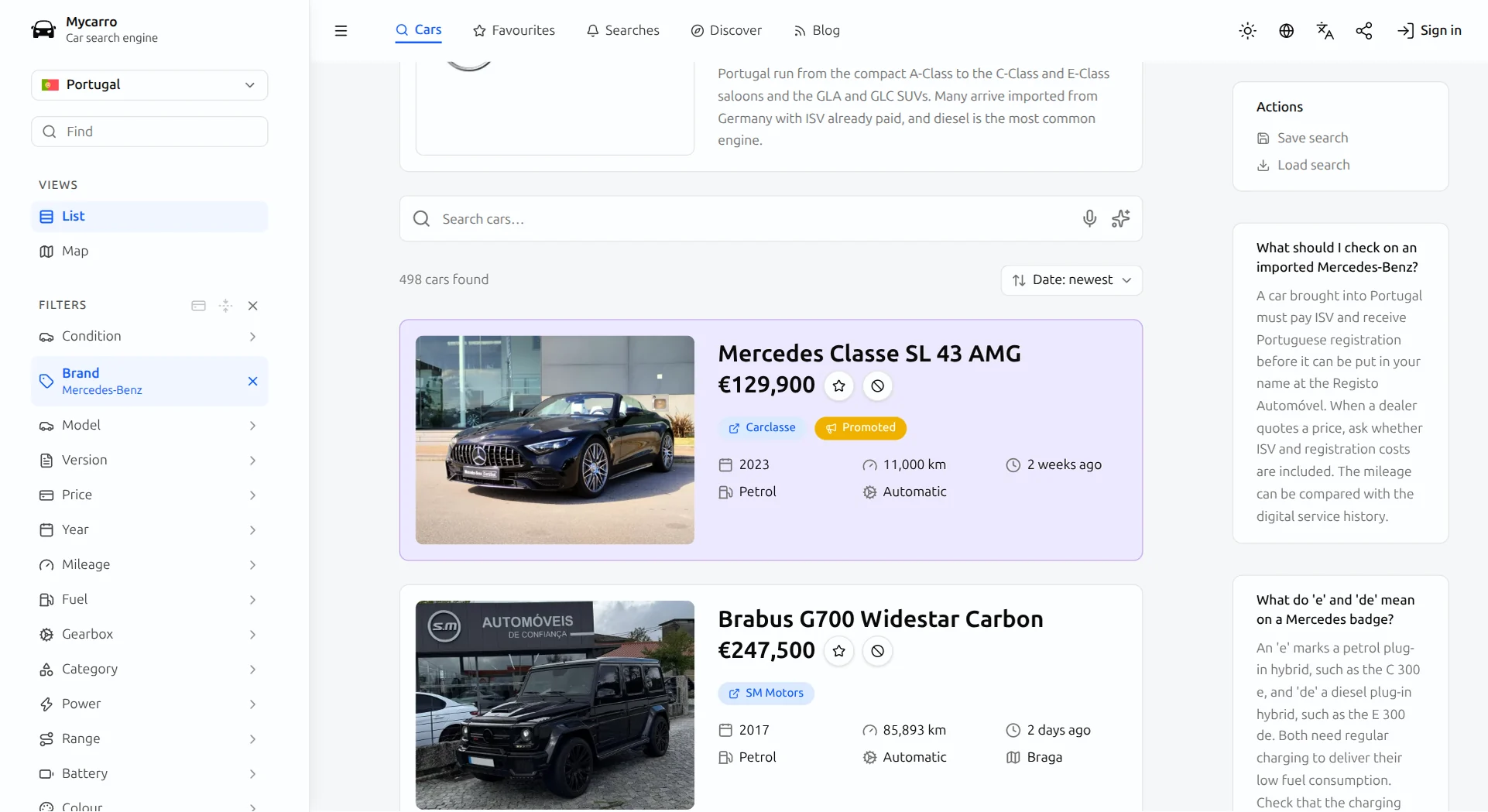The height and width of the screenshot is (812, 1488).
Task: Select the List view
Action: tap(149, 217)
